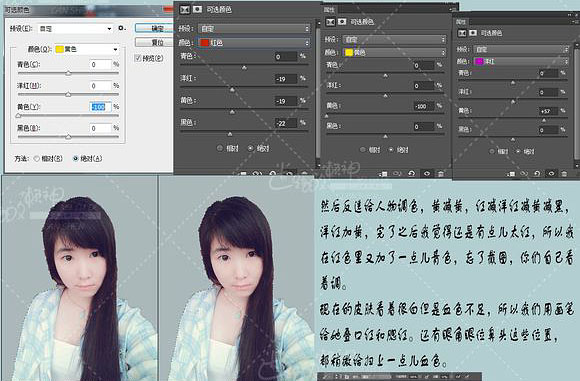Click 黄色 field showing -100 in properties panel
580x381 pixels.
pyautogui.click(x=424, y=106)
